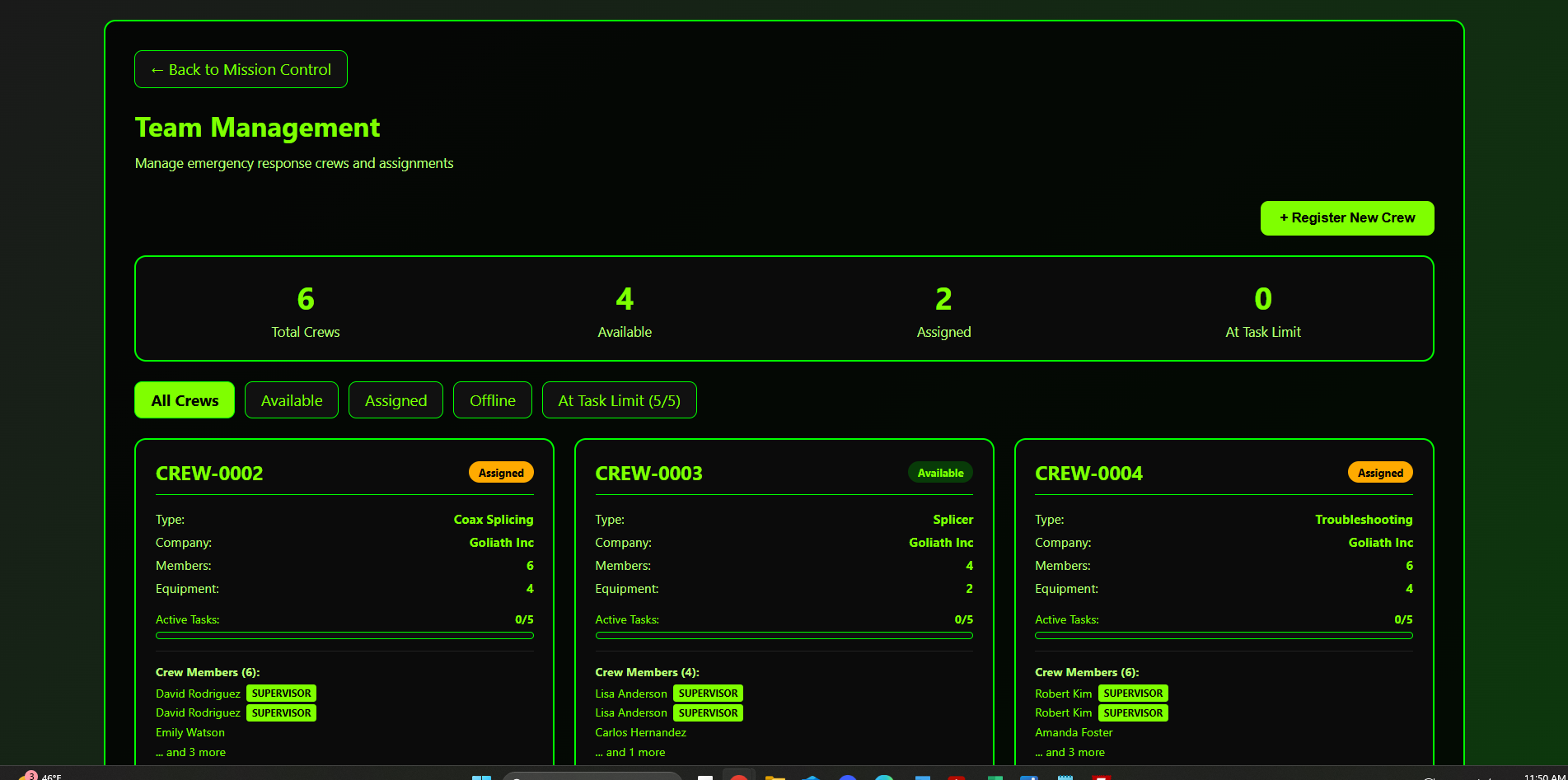Switch to the Available filter tab
Image resolution: width=1568 pixels, height=780 pixels.
pyautogui.click(x=292, y=400)
